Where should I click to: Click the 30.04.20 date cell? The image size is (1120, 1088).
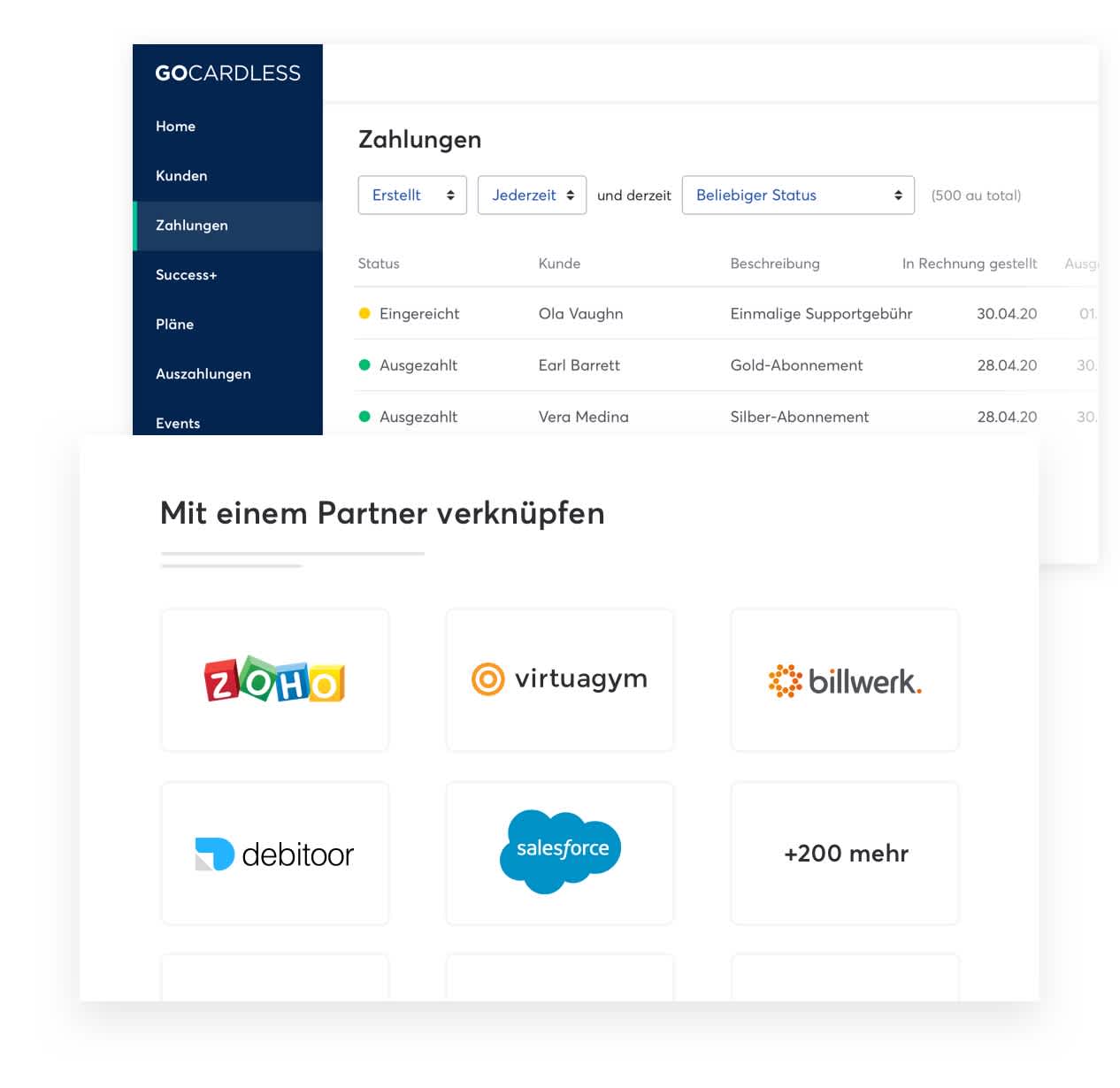click(x=1007, y=314)
